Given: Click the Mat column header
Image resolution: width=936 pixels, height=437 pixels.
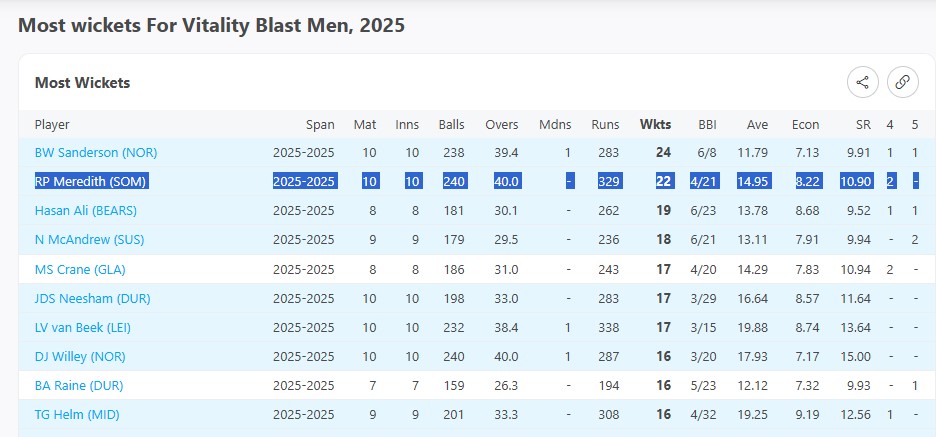Looking at the screenshot, I should 365,125.
